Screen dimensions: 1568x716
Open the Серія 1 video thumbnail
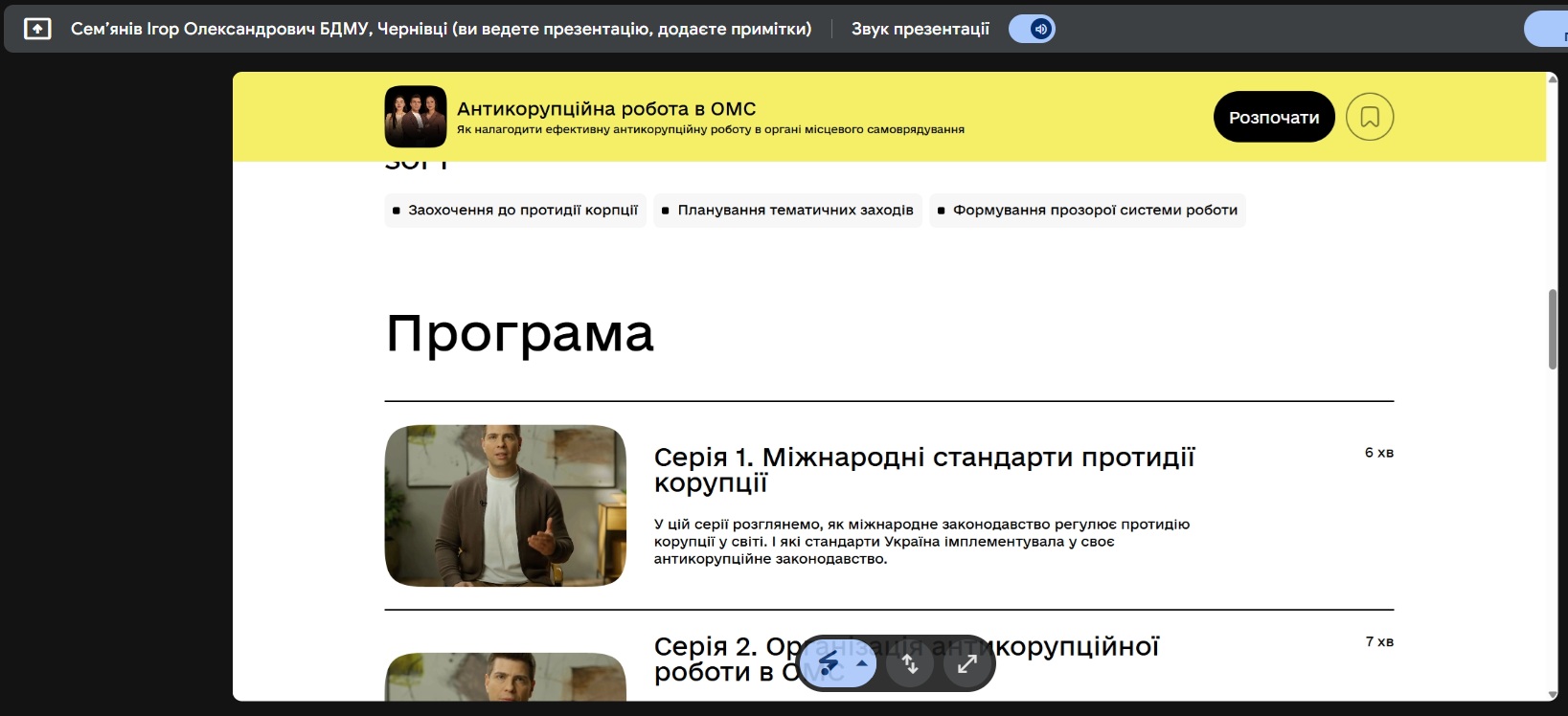tap(505, 505)
